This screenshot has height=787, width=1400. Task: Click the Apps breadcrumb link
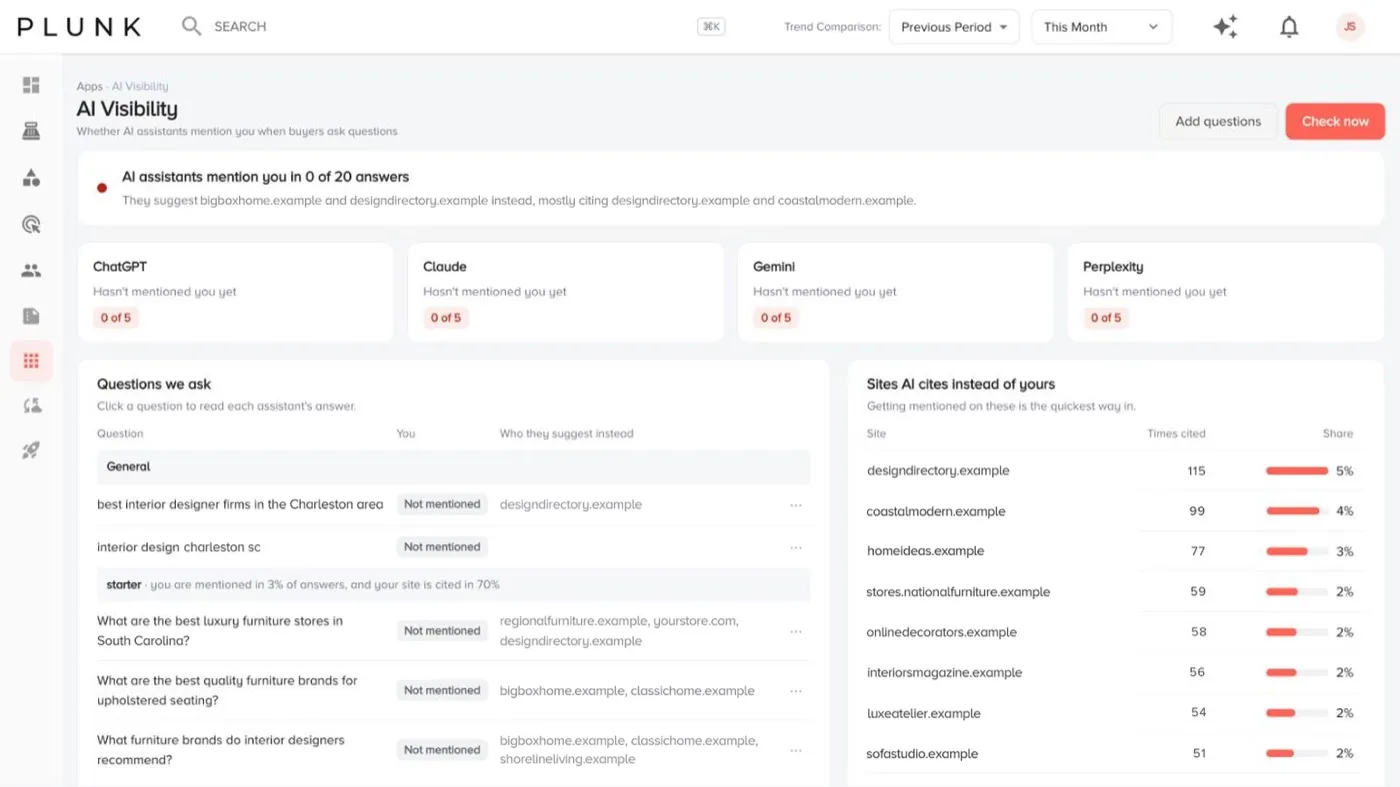(x=90, y=87)
